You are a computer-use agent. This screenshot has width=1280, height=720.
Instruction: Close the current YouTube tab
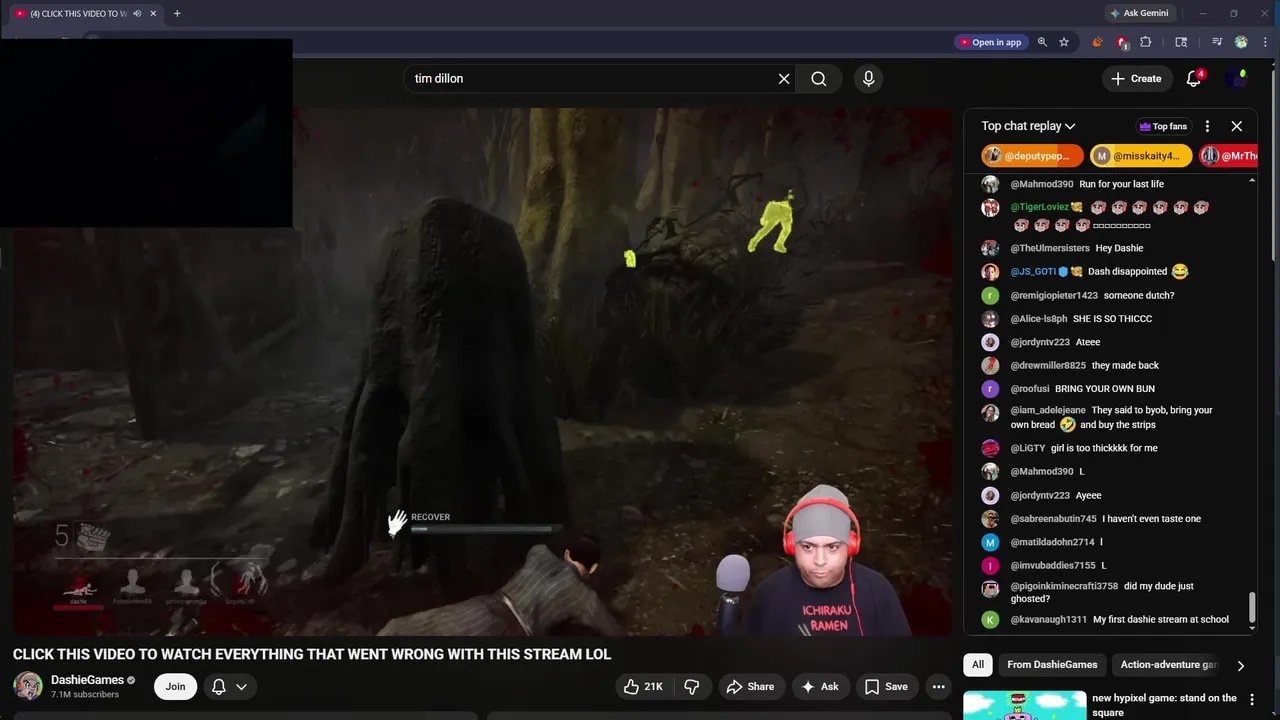click(x=153, y=13)
